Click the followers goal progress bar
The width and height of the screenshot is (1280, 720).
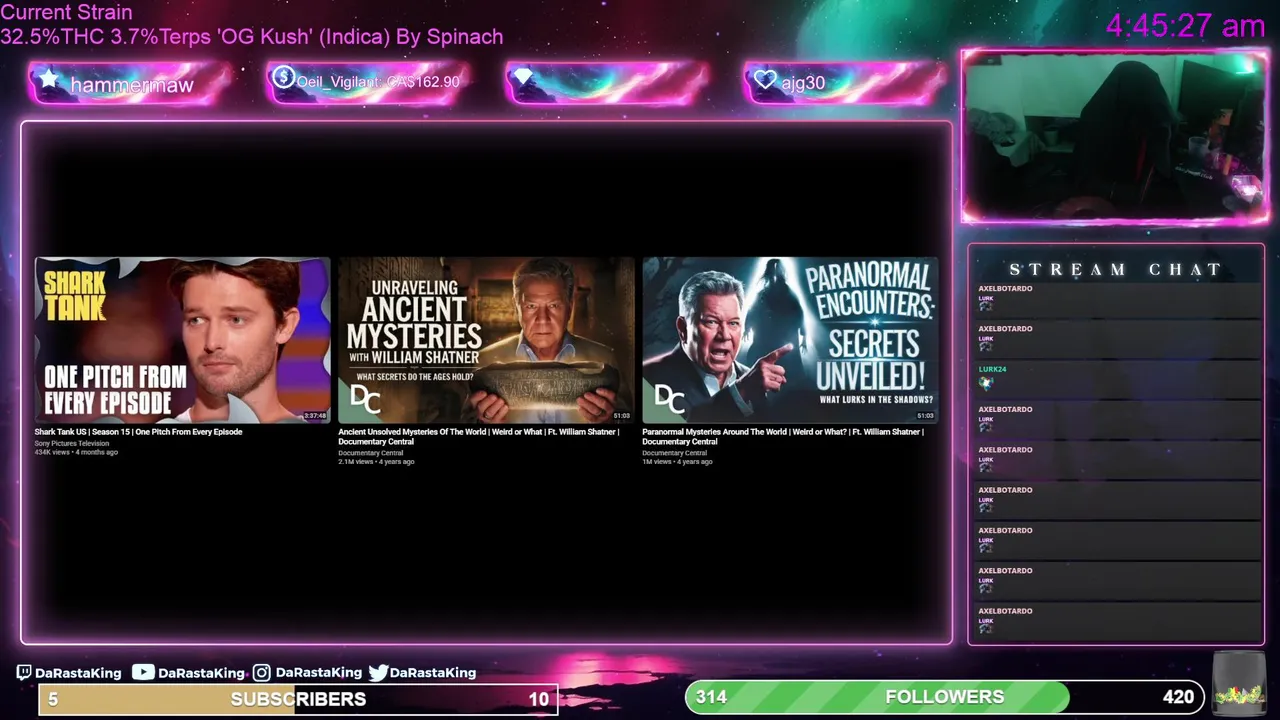(x=945, y=697)
